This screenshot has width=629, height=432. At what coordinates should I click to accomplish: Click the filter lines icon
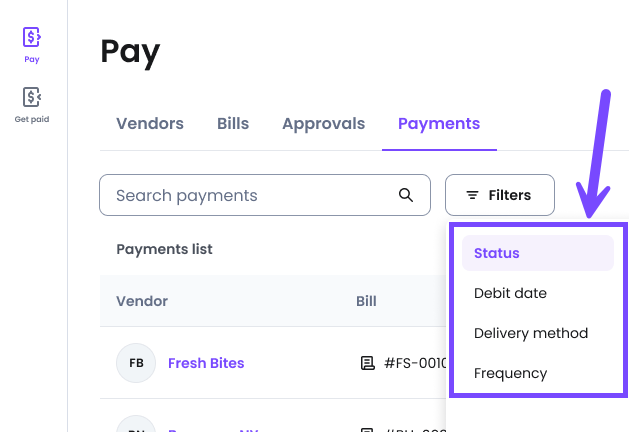coord(473,196)
